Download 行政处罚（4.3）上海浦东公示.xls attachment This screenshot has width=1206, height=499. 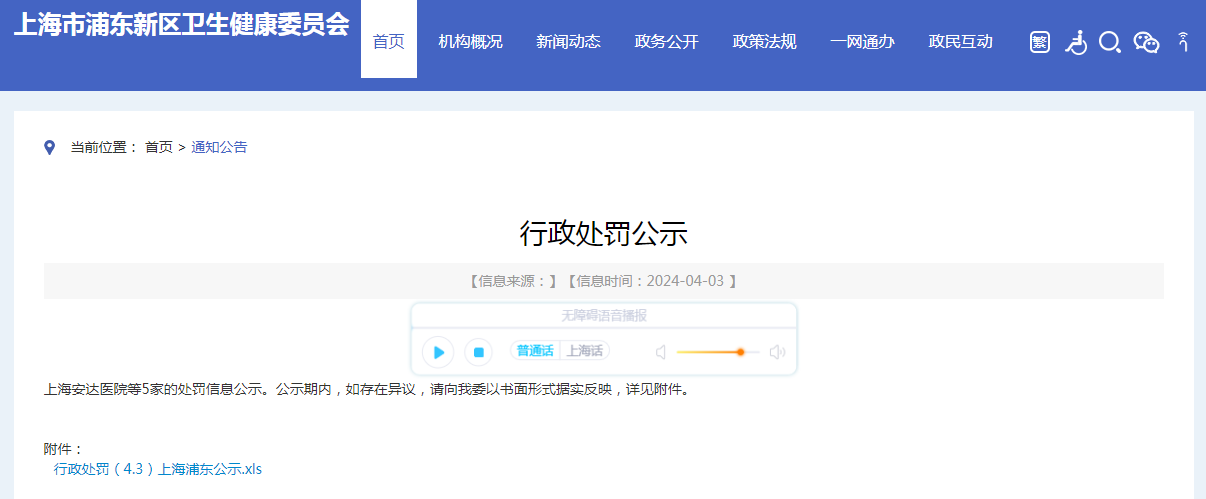(157, 469)
